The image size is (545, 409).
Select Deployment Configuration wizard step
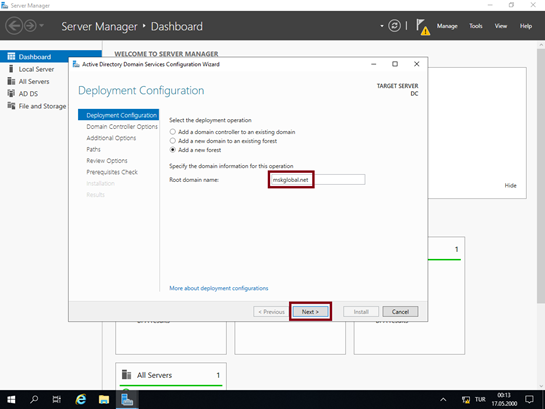point(119,115)
